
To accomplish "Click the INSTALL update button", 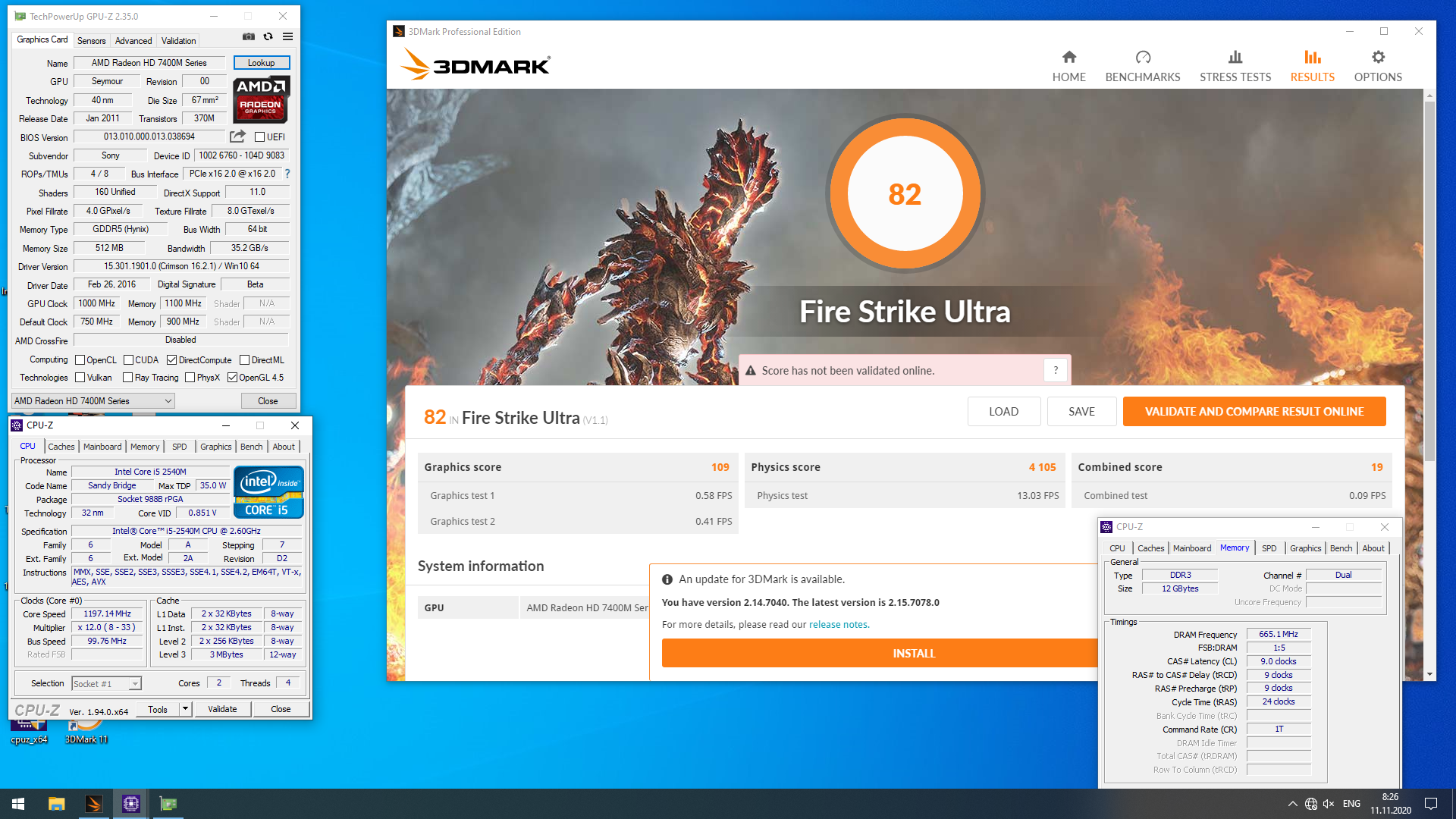I will click(880, 653).
